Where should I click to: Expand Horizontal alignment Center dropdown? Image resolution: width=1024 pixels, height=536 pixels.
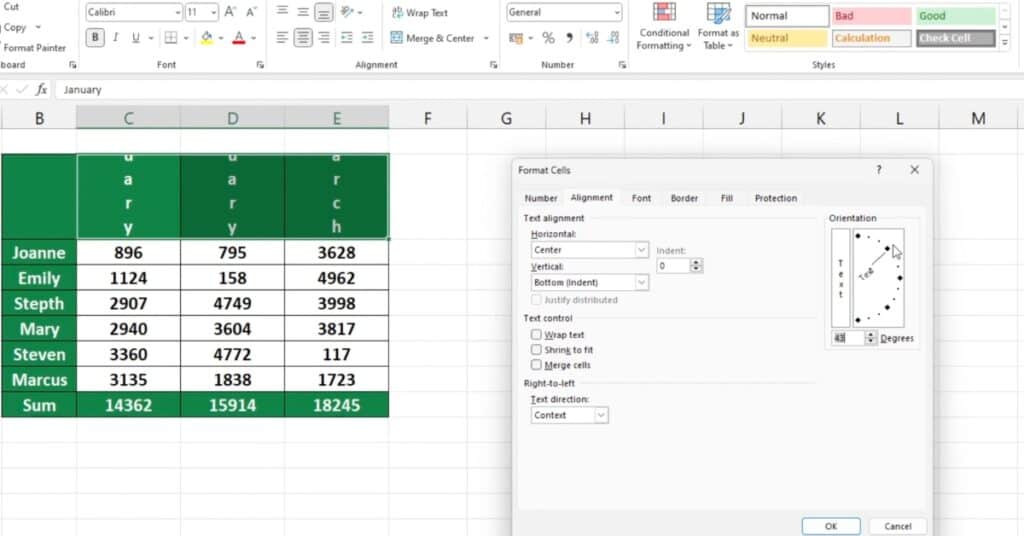641,250
